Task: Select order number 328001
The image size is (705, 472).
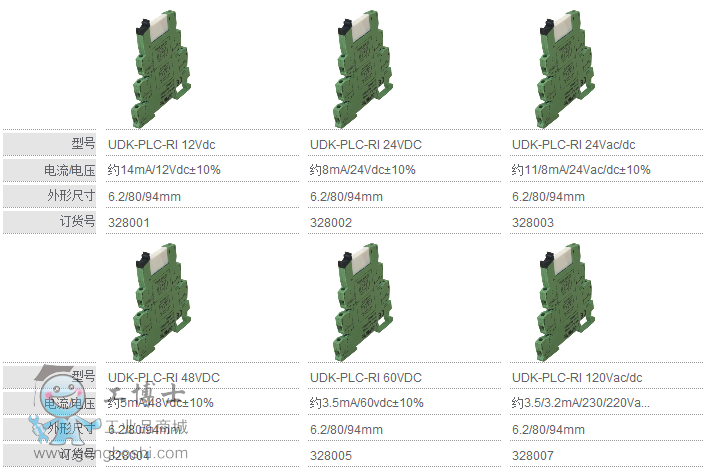Action: coord(129,222)
